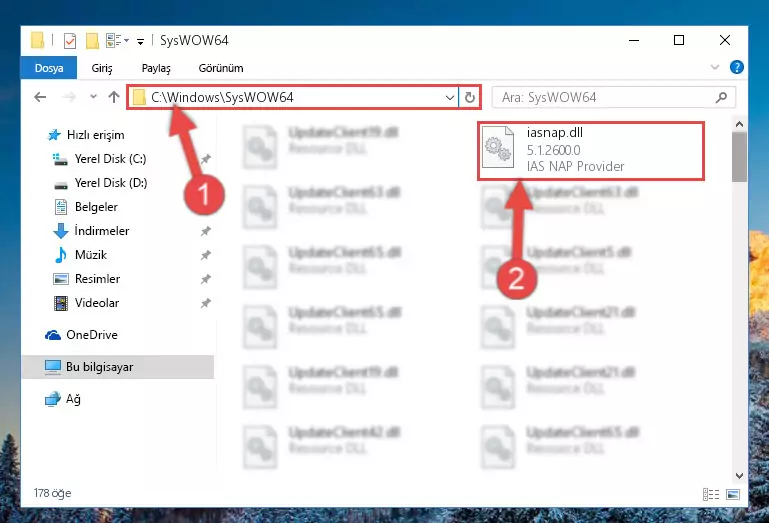Refresh the SysWOW64 folder view
The height and width of the screenshot is (523, 769).
pyautogui.click(x=469, y=98)
